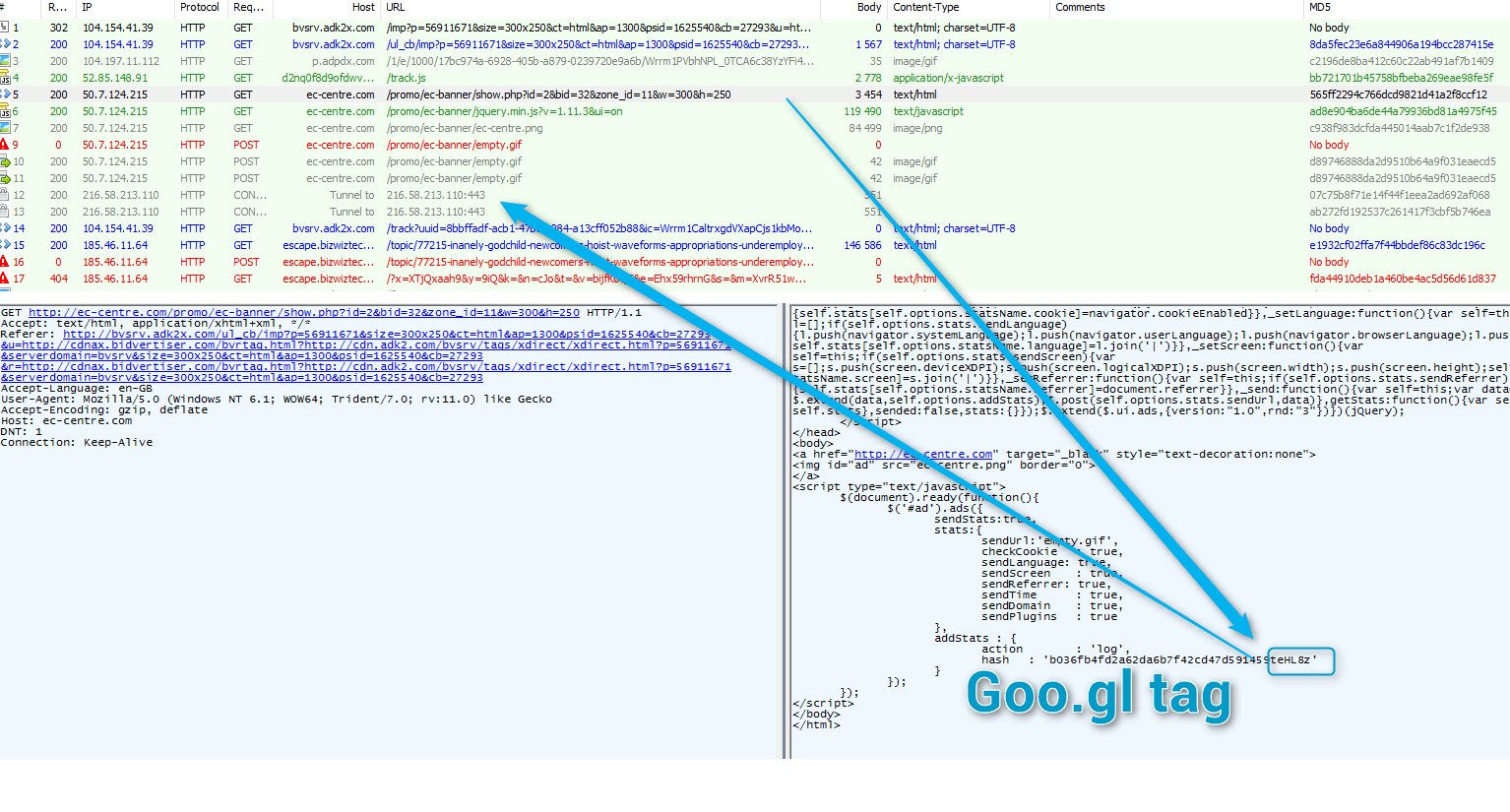Click the red warning icon of session 9
The height and width of the screenshot is (812, 1510).
(x=5, y=145)
